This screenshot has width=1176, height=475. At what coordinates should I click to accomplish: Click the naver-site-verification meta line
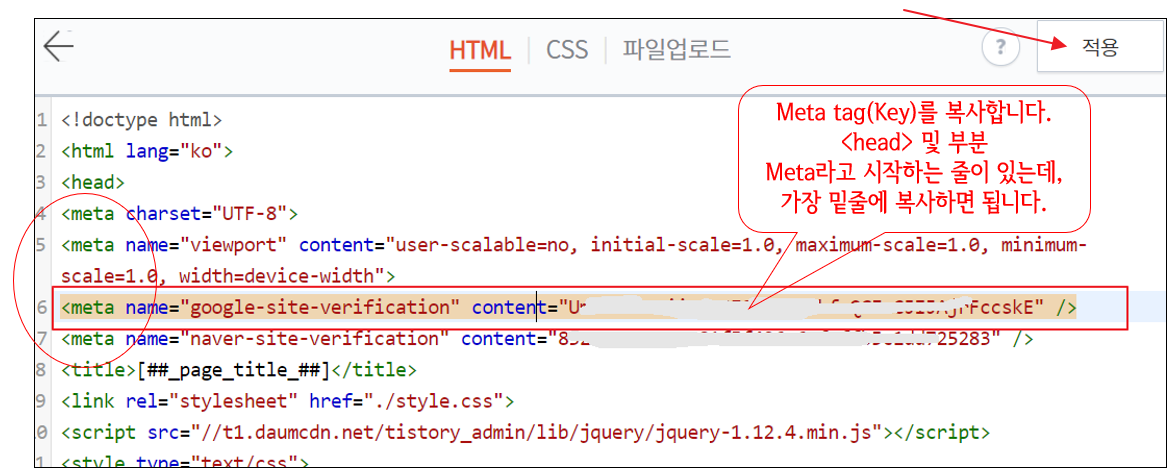click(x=548, y=339)
